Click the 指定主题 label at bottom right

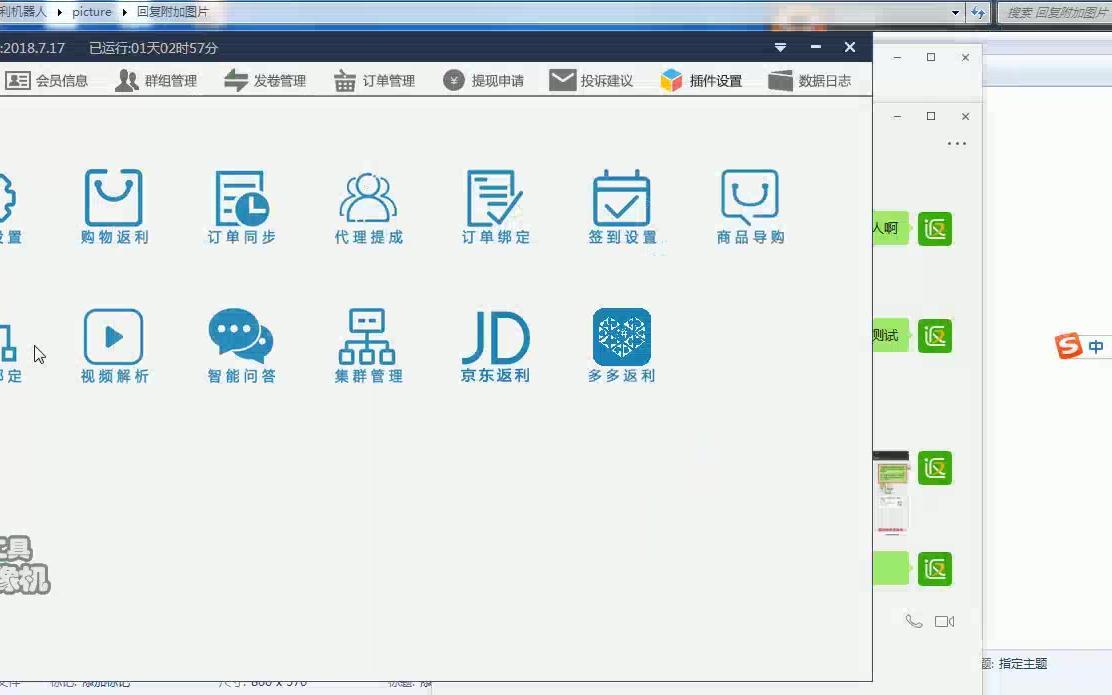[x=1022, y=664]
